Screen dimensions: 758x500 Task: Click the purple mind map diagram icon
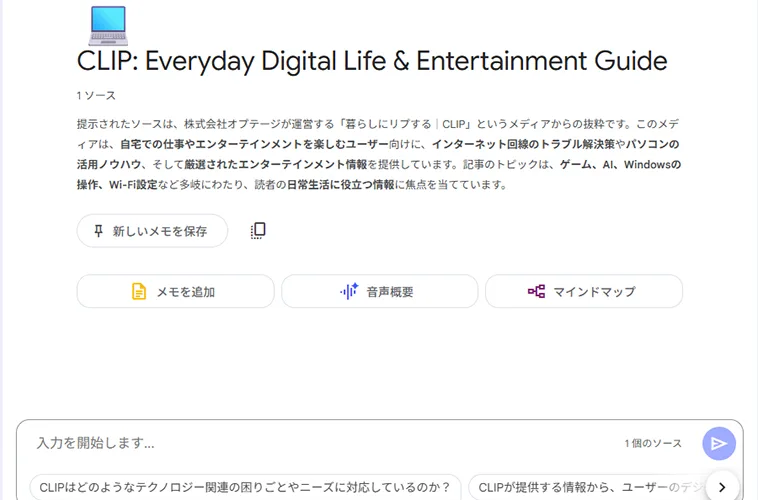pos(537,292)
